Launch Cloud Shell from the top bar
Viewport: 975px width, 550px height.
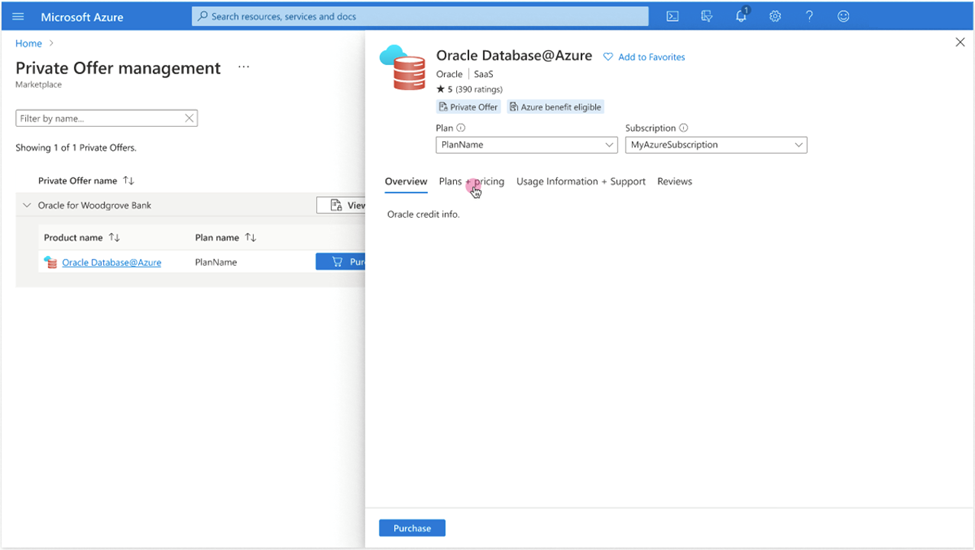(x=673, y=17)
